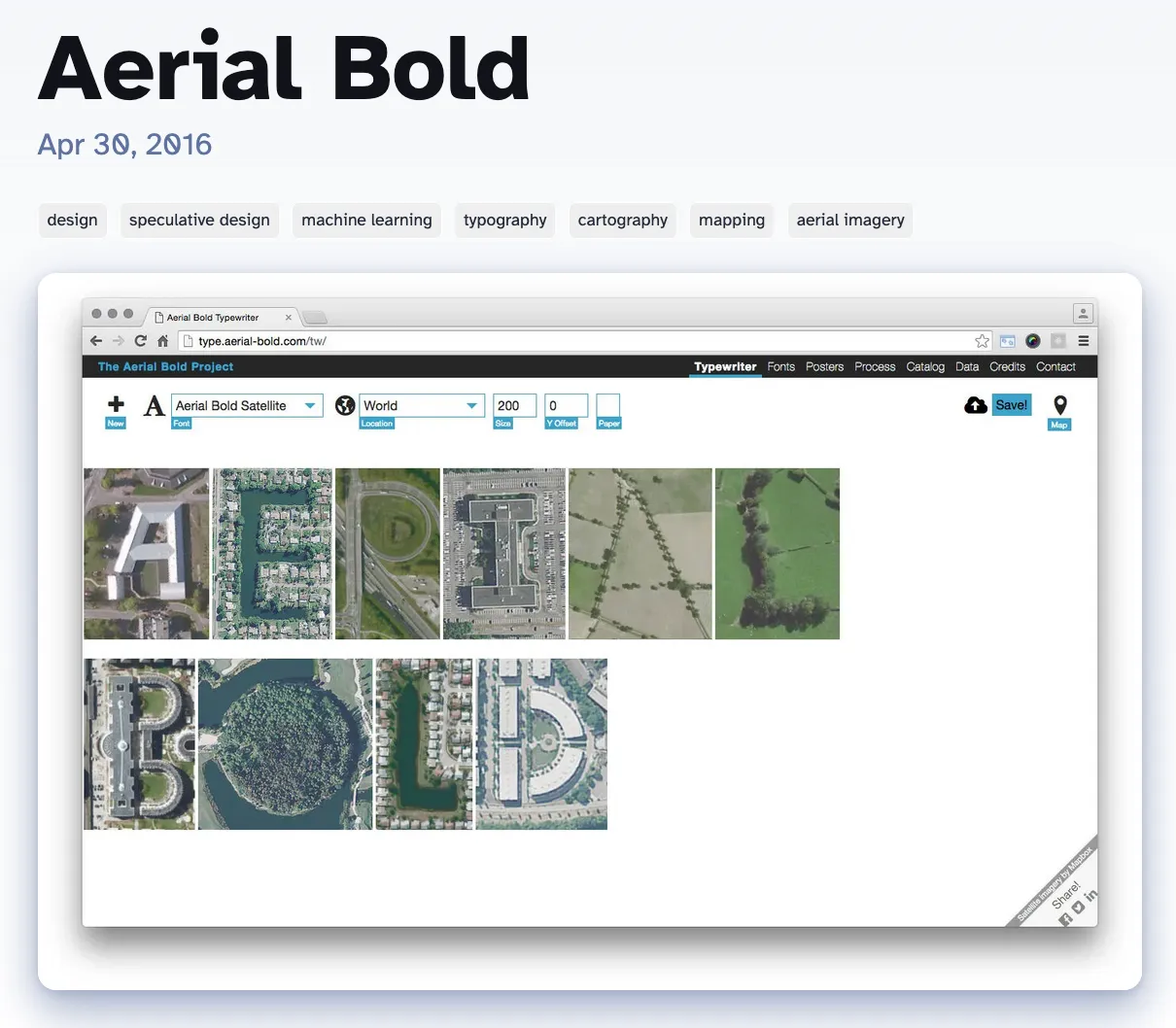Viewport: 1176px width, 1028px height.
Task: Open the Aerial Bold Satellite font dropdown
Action: click(x=246, y=405)
